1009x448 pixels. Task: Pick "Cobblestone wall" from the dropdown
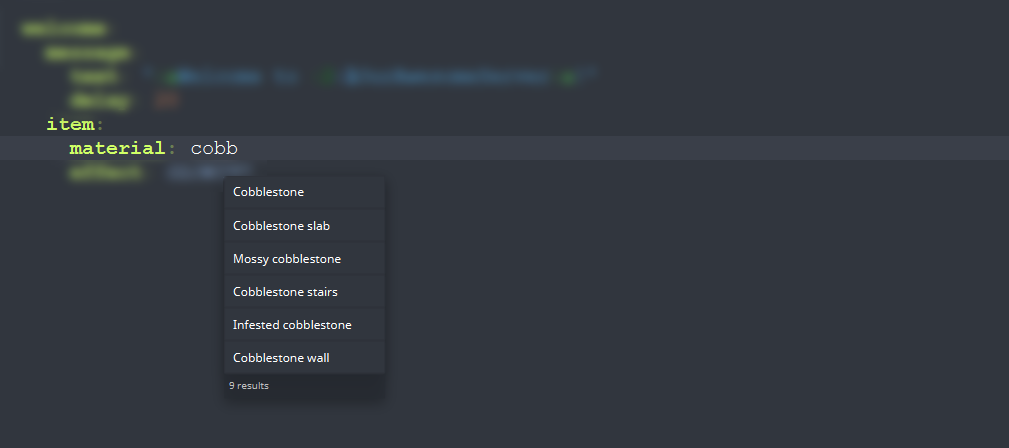tap(304, 357)
